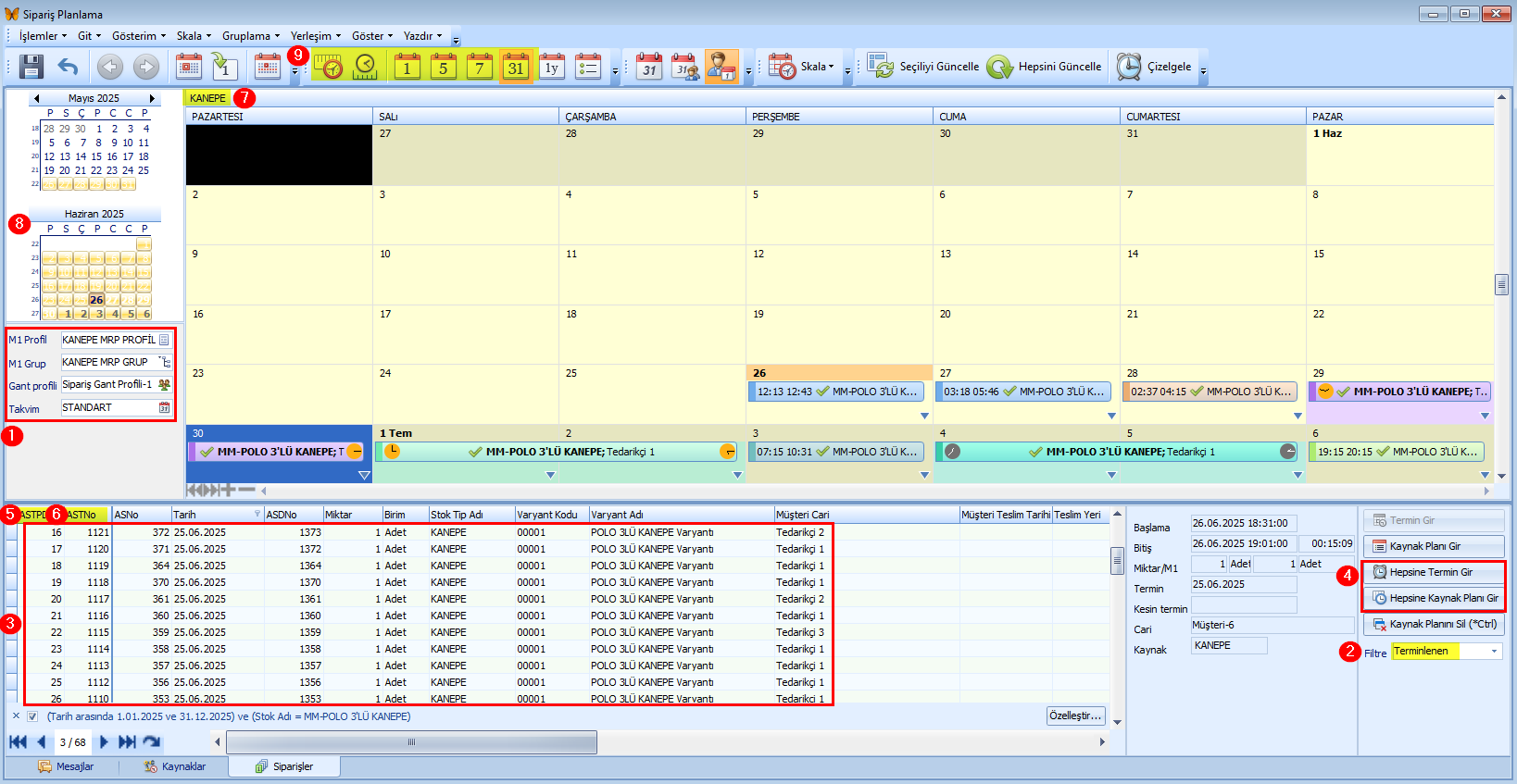
Task: Switch to the 1y year view
Action: (x=552, y=67)
